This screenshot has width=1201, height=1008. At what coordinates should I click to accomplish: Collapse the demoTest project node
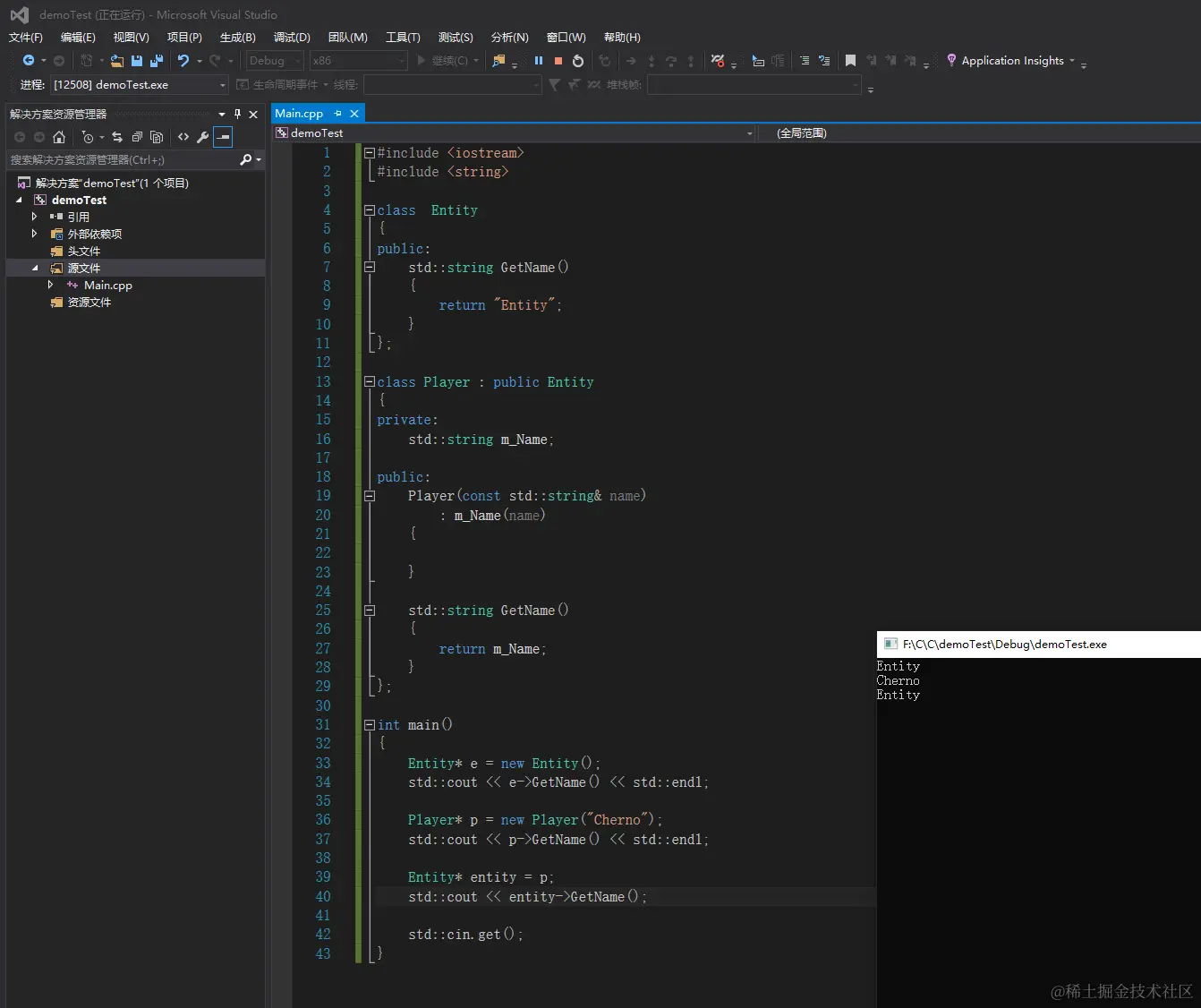[20, 200]
